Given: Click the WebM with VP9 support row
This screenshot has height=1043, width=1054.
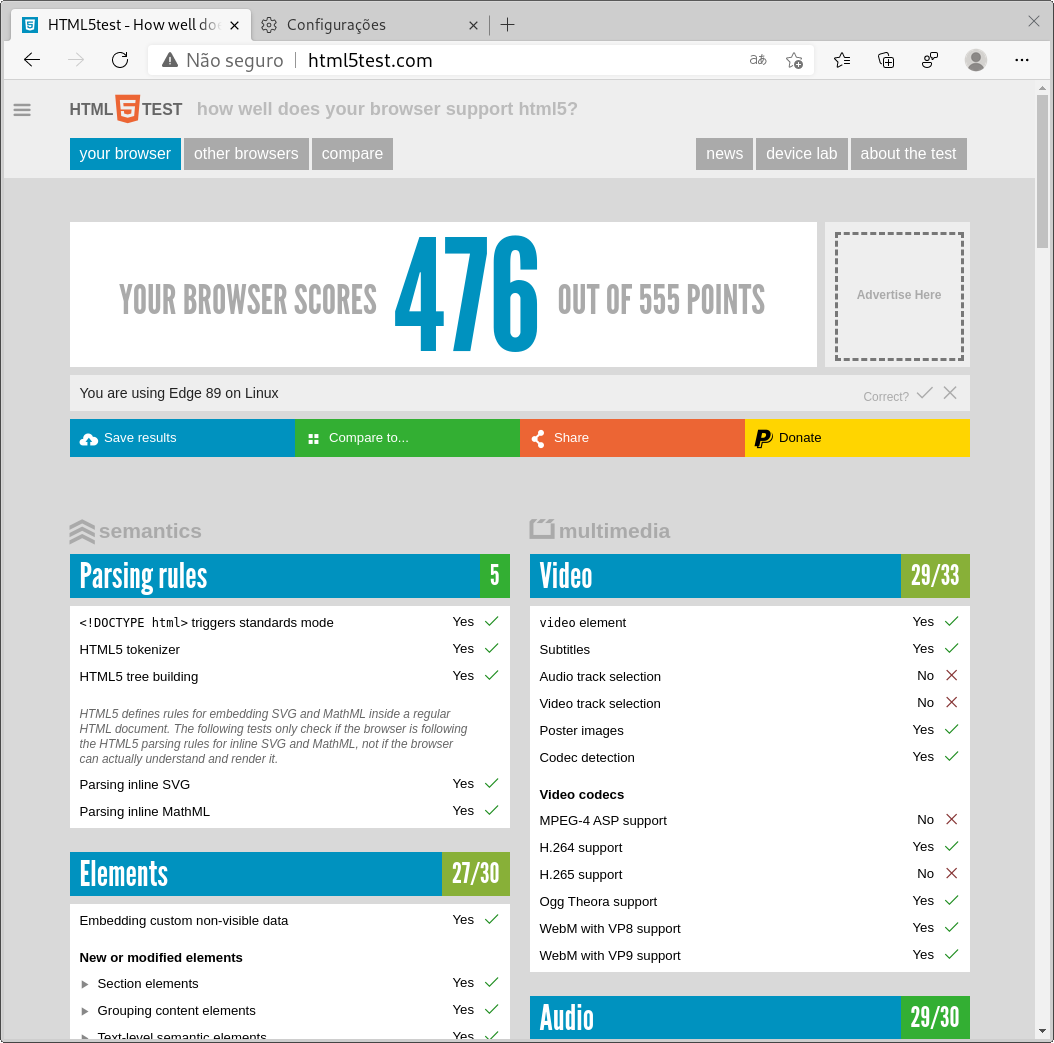Looking at the screenshot, I should tap(749, 955).
